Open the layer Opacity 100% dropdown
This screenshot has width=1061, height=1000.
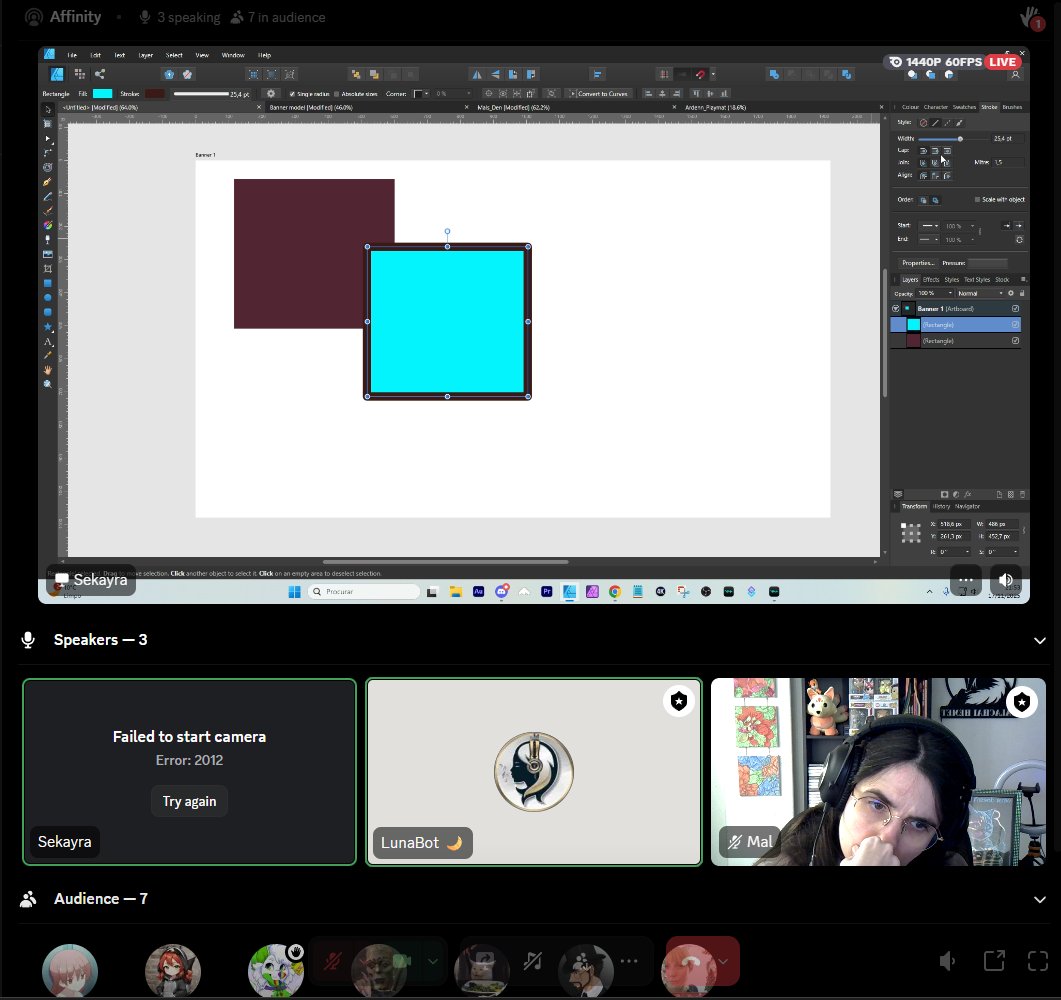pos(934,293)
